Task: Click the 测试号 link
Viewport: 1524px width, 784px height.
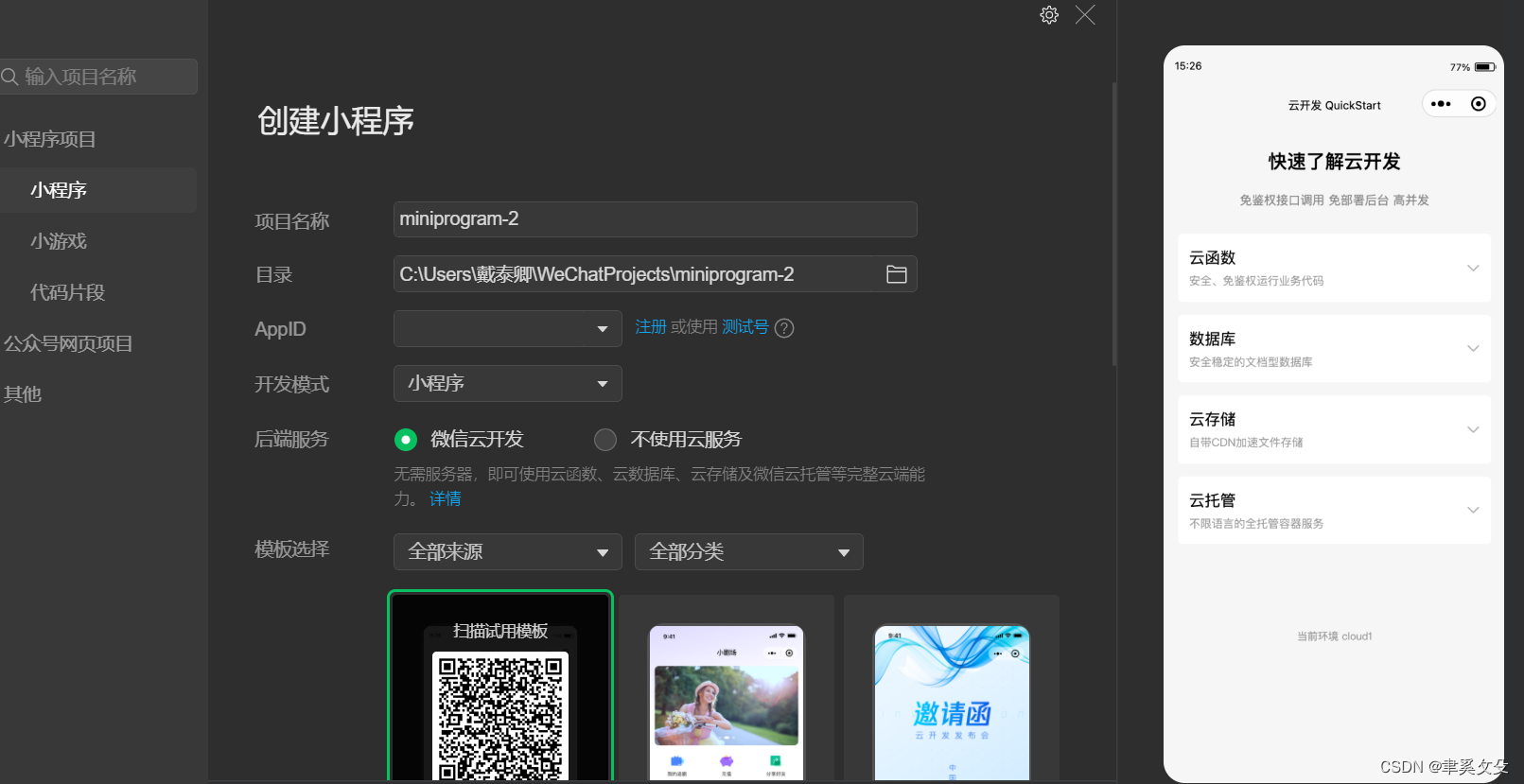Action: tap(745, 327)
